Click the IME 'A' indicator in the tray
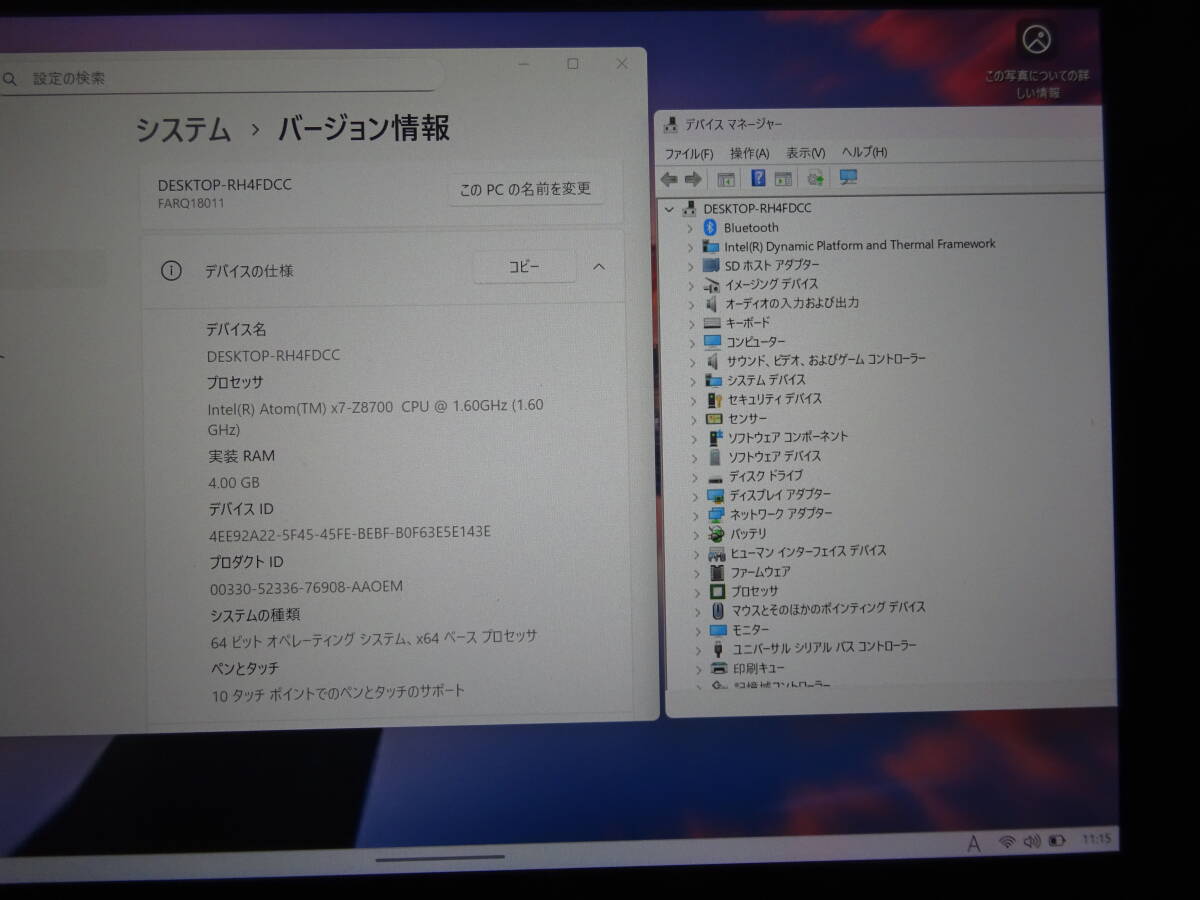Screen dimensions: 1200x900 (x=974, y=844)
